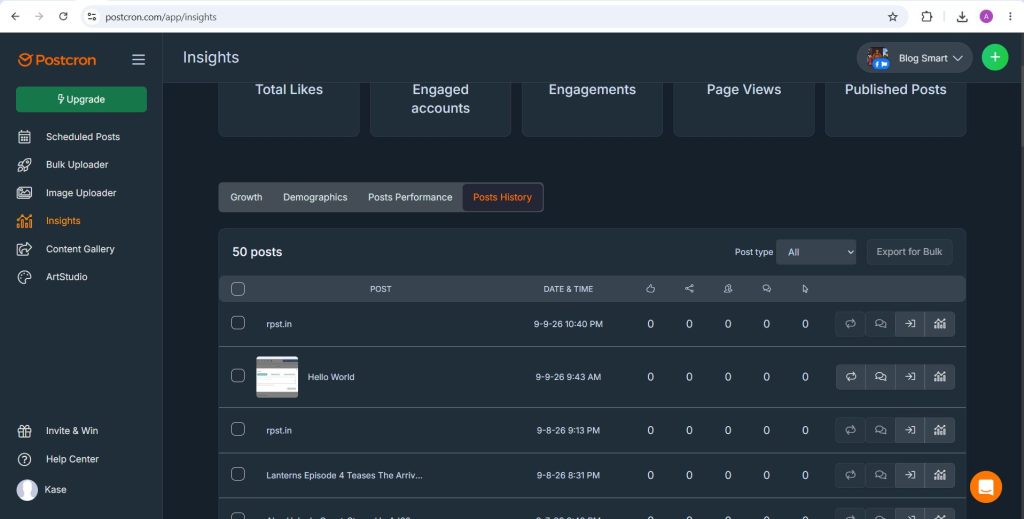Click the Kase profile avatar
Screen dimensions: 1024x519
(x=27, y=490)
